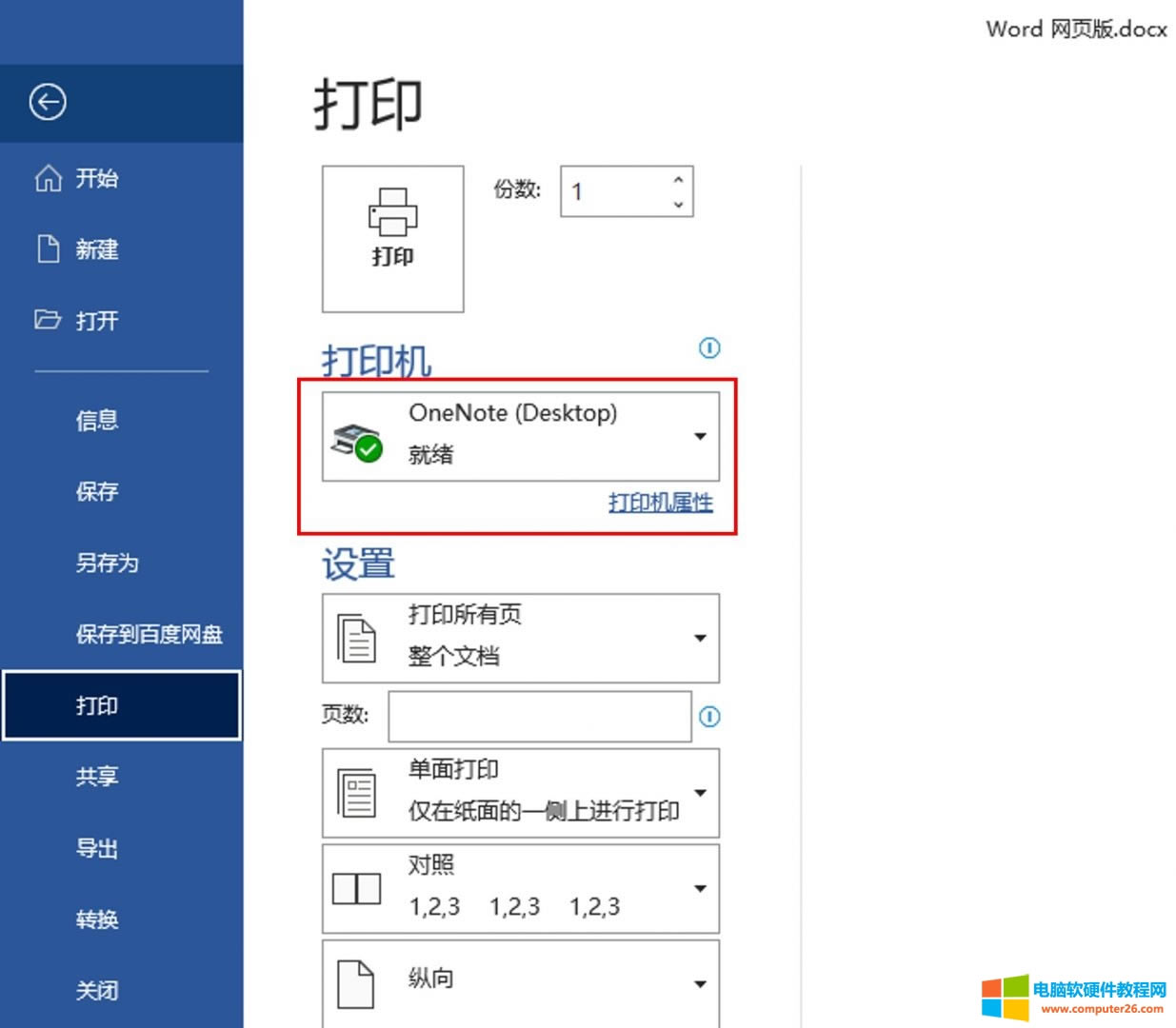Click inside the 页数 page range field
Image resolution: width=1176 pixels, height=1028 pixels.
click(x=538, y=716)
